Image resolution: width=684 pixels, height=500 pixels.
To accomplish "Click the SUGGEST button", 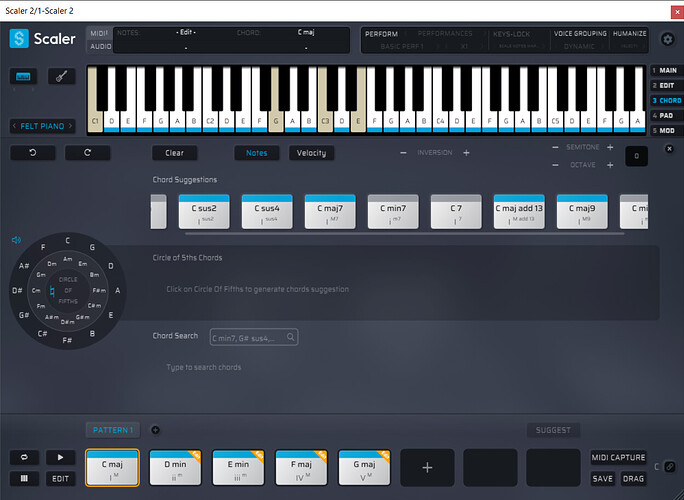I will click(x=553, y=430).
